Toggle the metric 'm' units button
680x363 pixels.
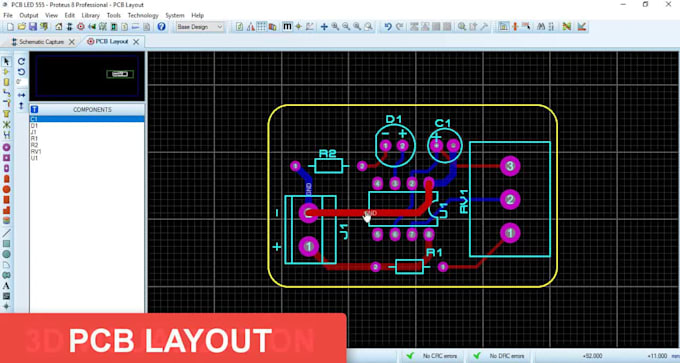(x=287, y=27)
